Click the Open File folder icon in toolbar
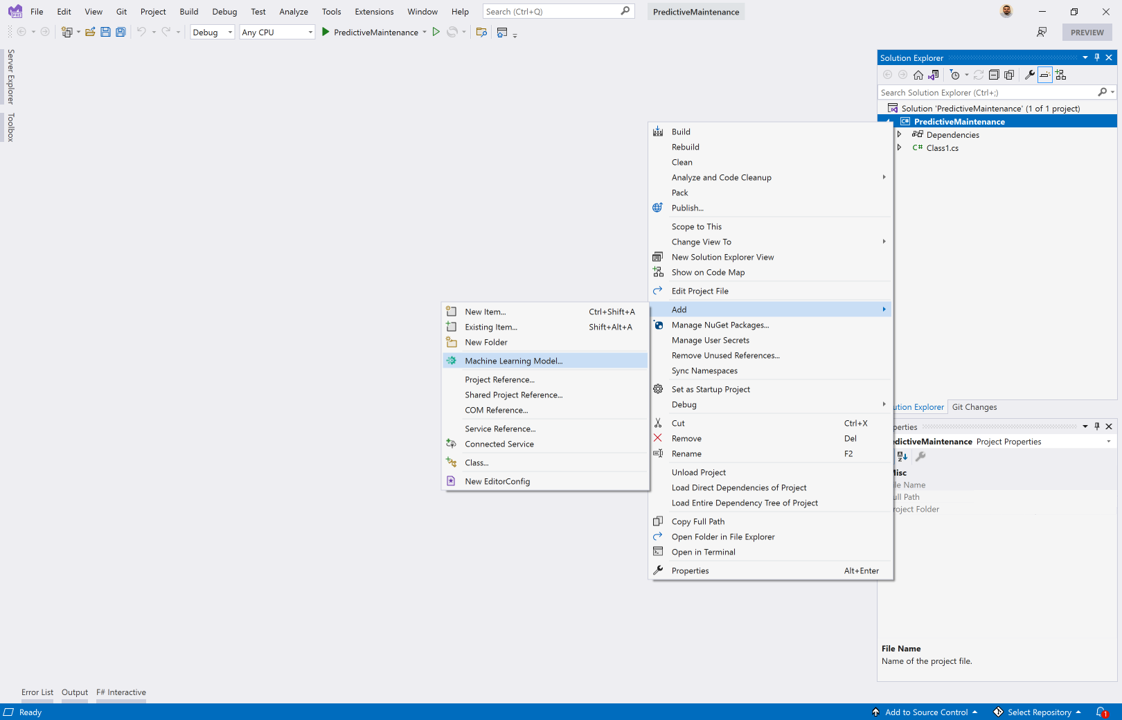Image resolution: width=1122 pixels, height=720 pixels. click(x=90, y=32)
